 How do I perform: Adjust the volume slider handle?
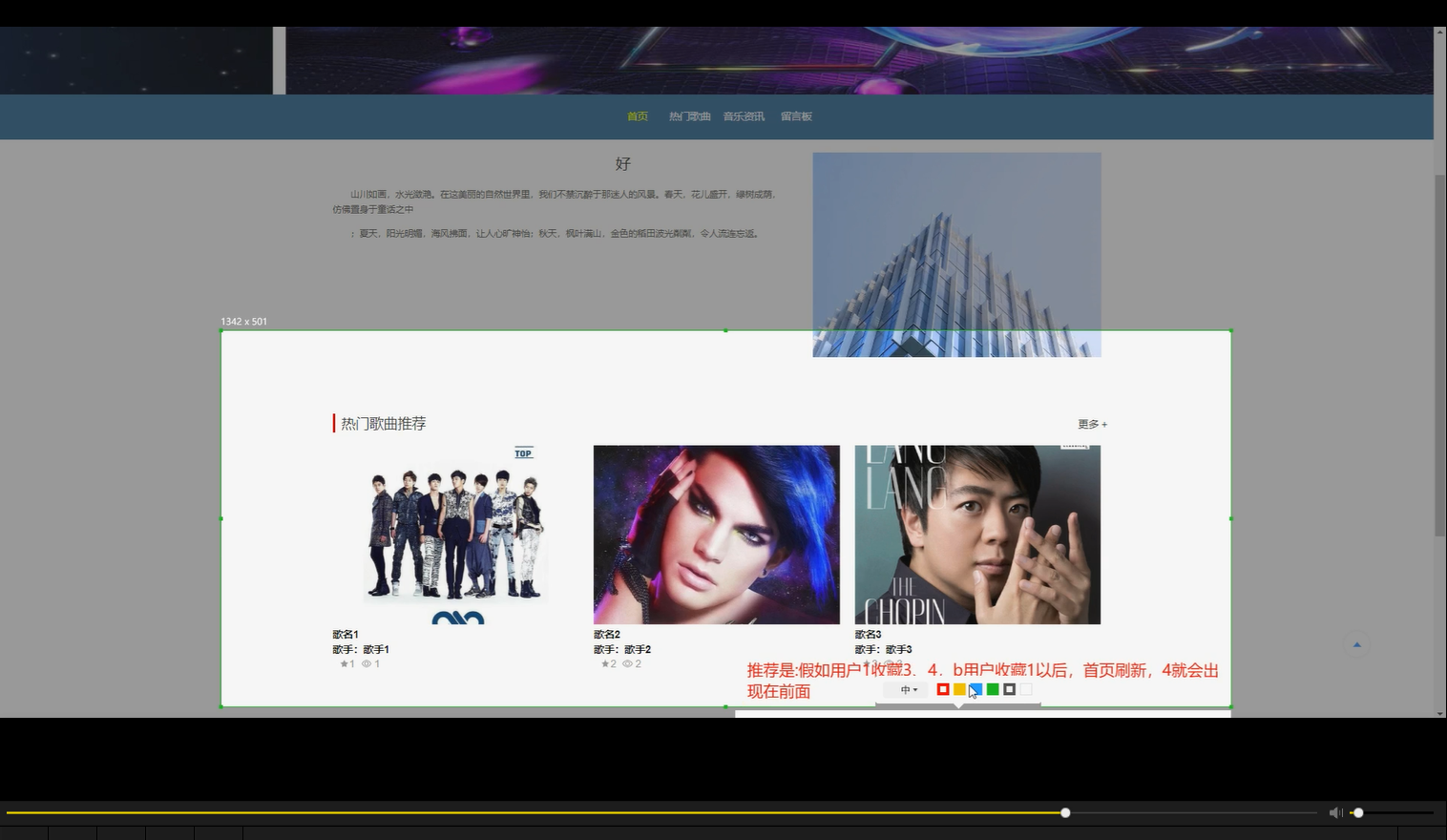tap(1358, 812)
